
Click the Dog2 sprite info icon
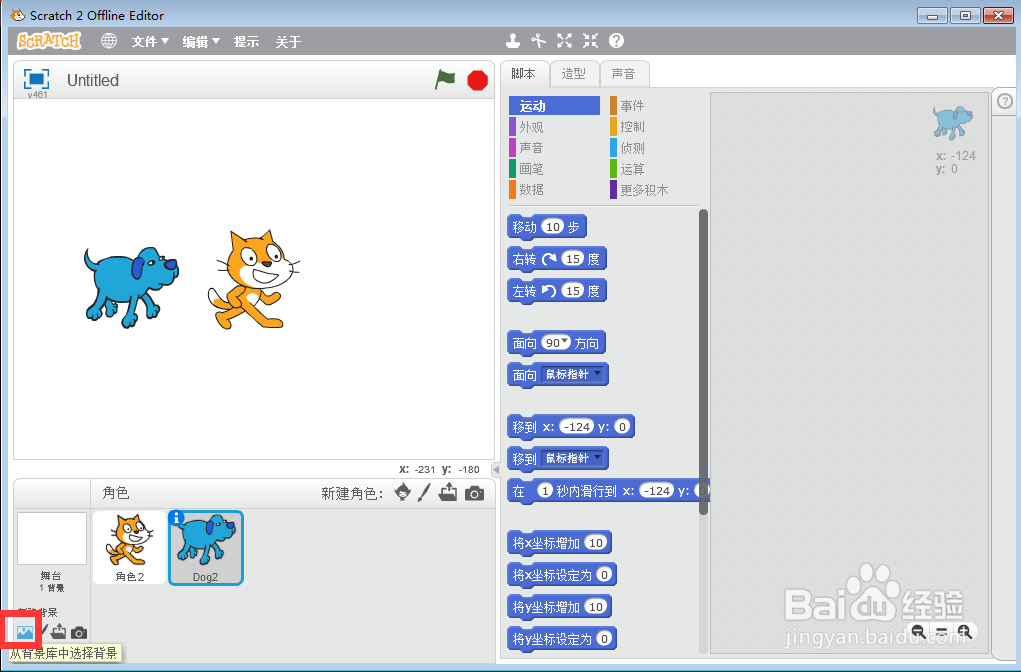176,518
